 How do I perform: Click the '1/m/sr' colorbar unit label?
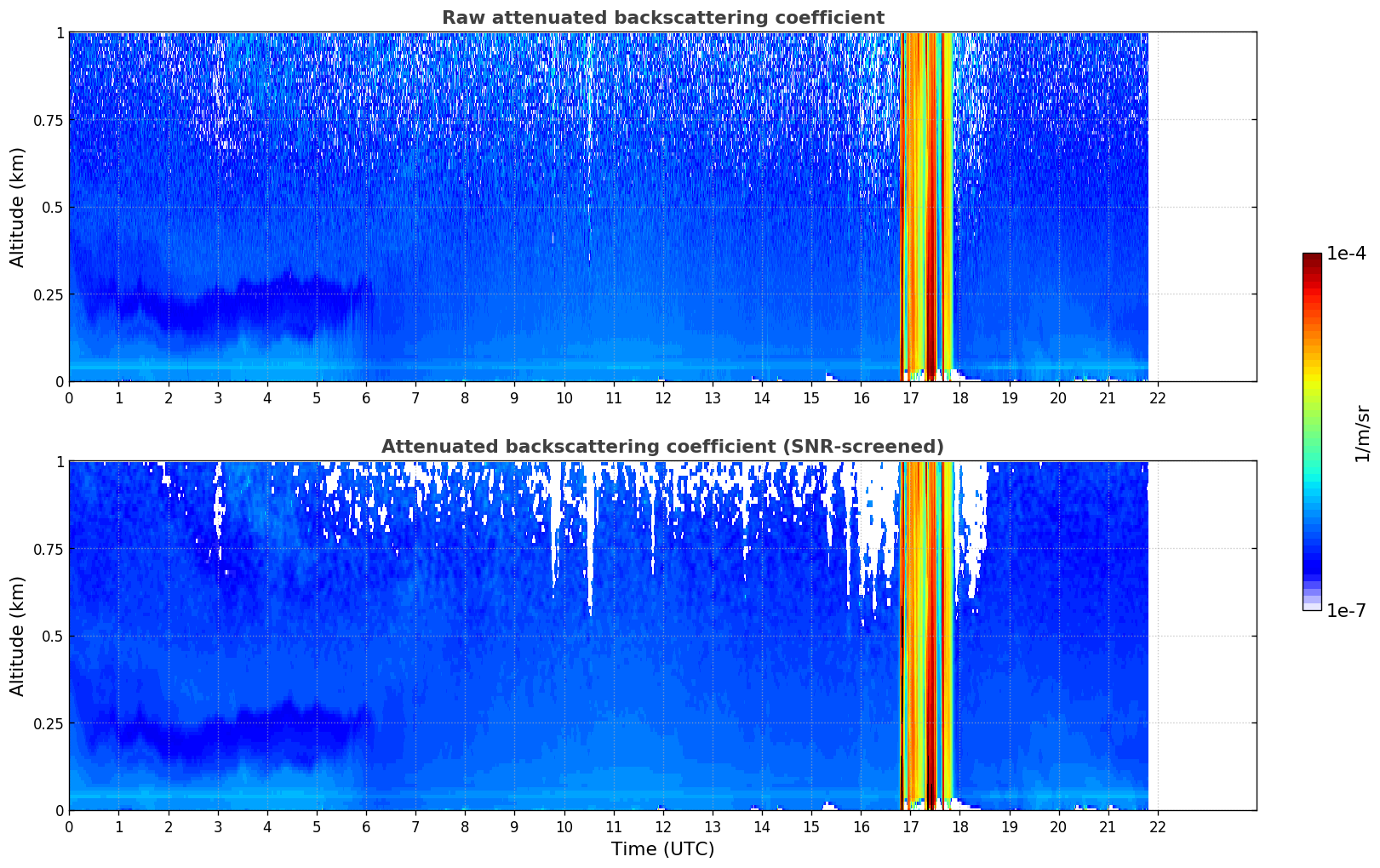(1362, 434)
